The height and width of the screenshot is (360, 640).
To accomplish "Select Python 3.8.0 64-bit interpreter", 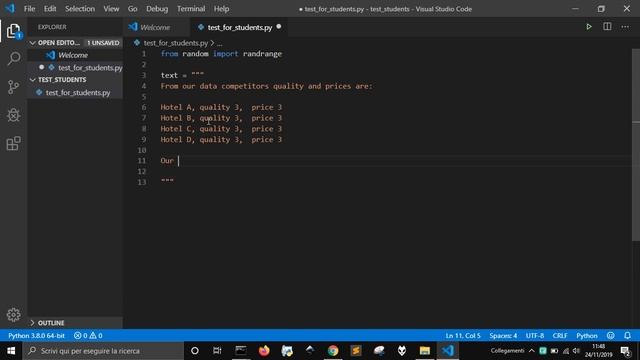I will tap(36, 336).
